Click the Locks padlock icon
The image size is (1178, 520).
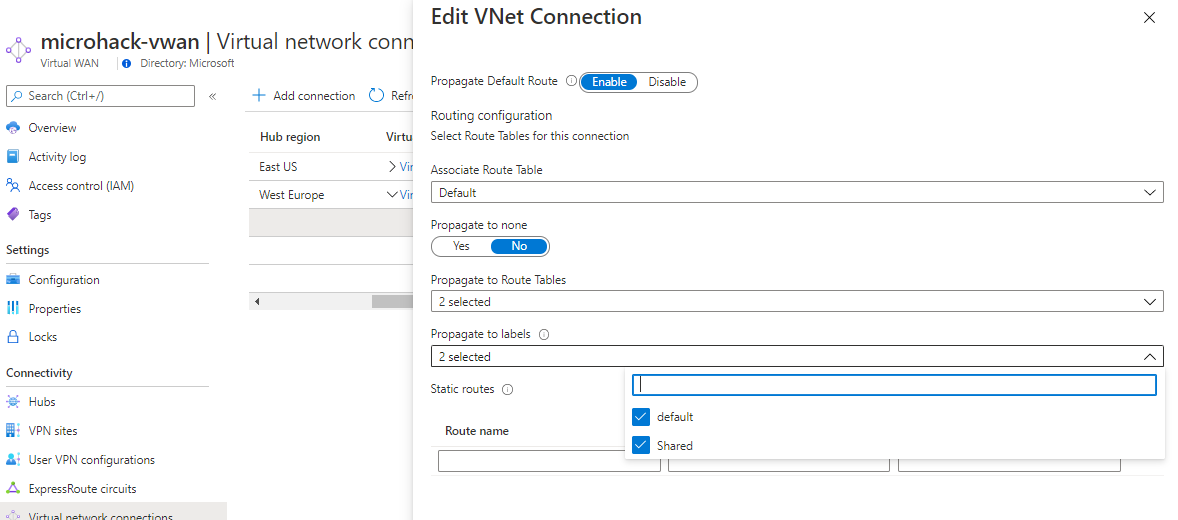[13, 337]
